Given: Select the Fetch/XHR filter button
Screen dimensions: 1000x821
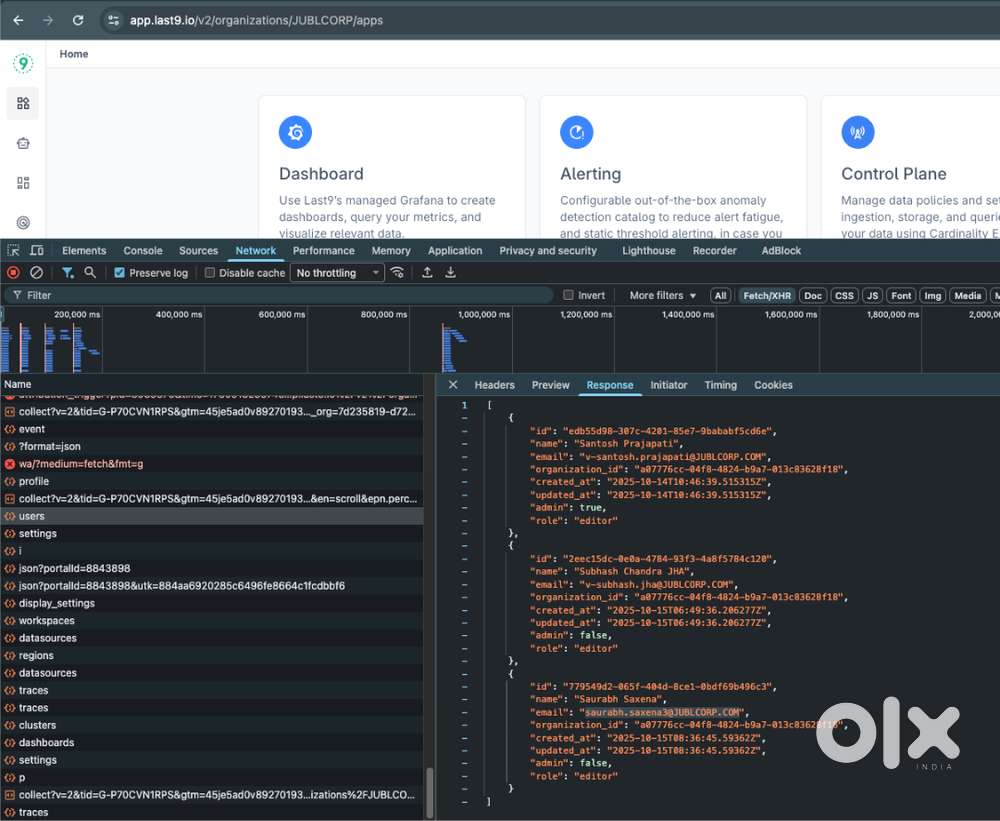Looking at the screenshot, I should [x=767, y=296].
